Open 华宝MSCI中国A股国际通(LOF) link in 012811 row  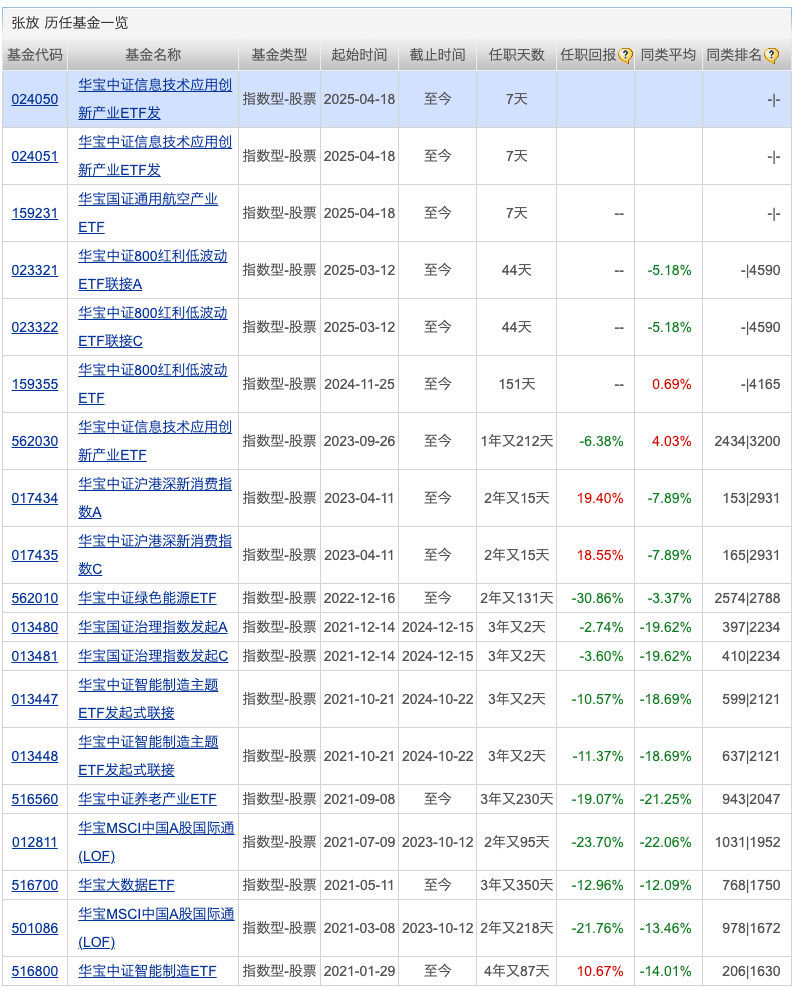[156, 842]
